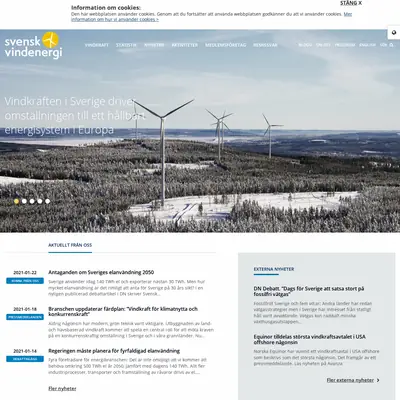Image resolution: width=400 pixels, height=400 pixels.
Task: Open the PRESSRUM link
Action: tap(345, 45)
